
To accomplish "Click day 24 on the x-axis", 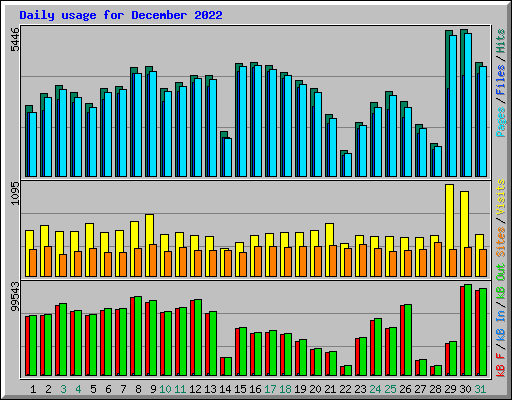I will click(375, 389).
